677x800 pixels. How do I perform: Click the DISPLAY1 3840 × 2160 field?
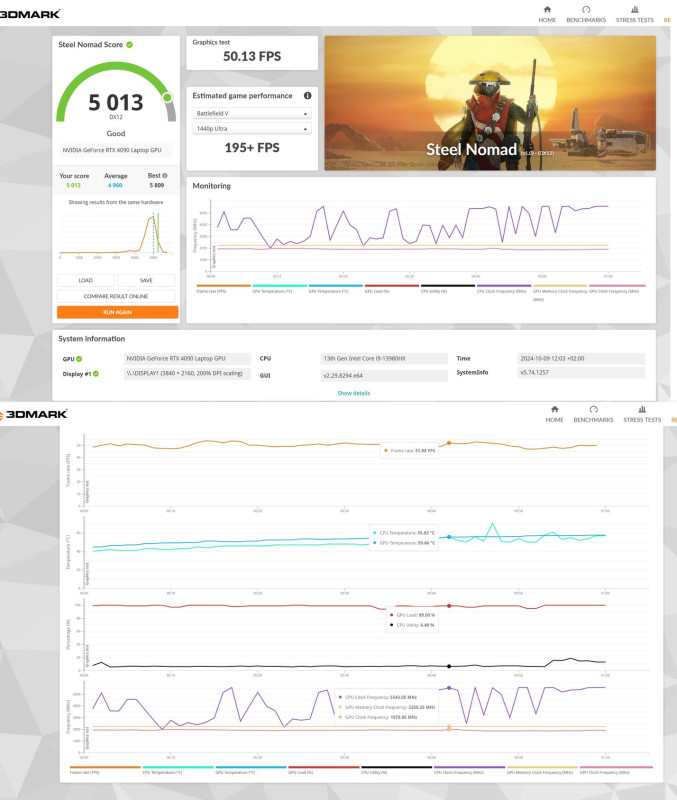(x=187, y=373)
